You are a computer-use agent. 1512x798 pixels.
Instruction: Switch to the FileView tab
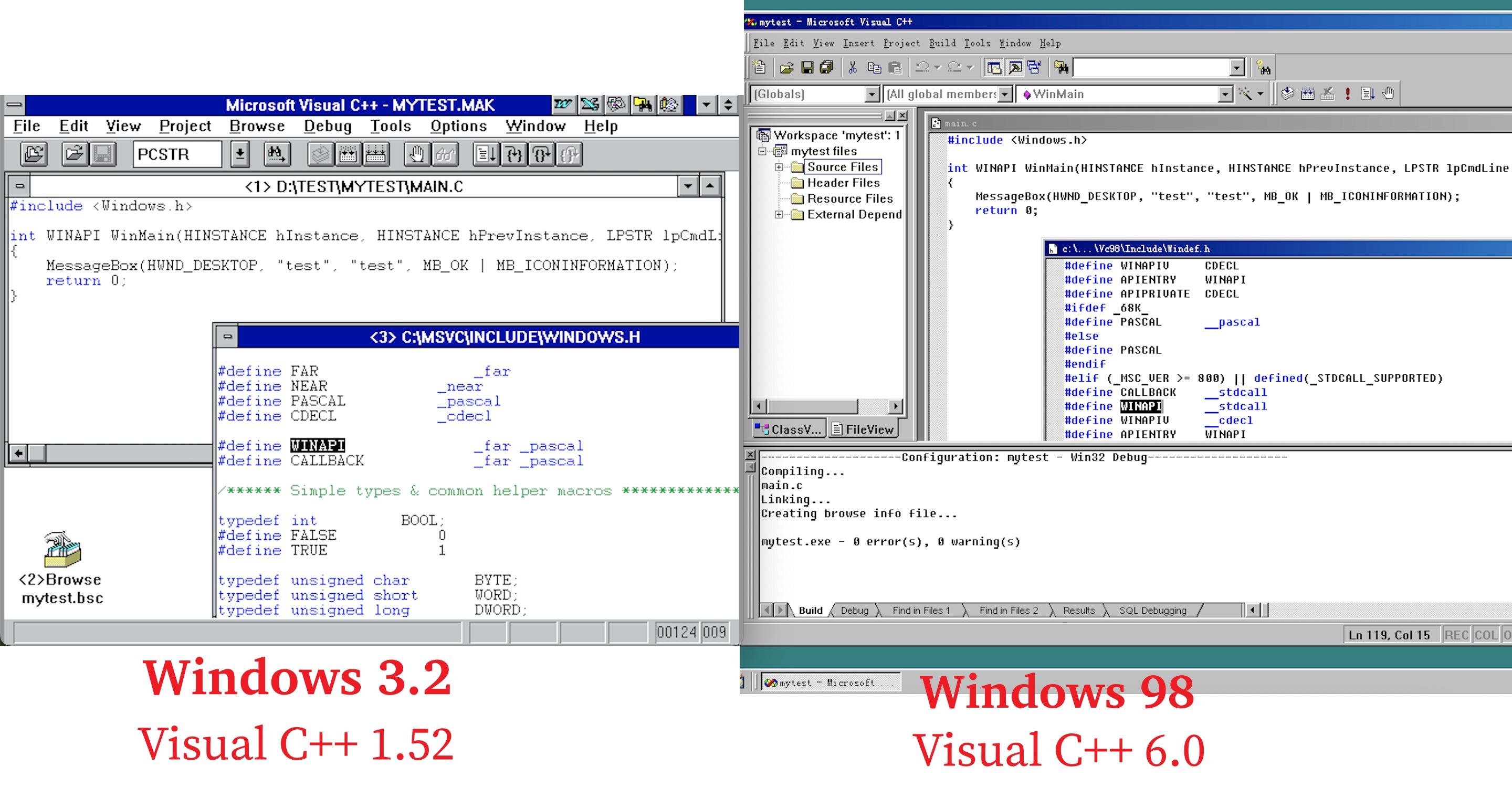[x=863, y=429]
